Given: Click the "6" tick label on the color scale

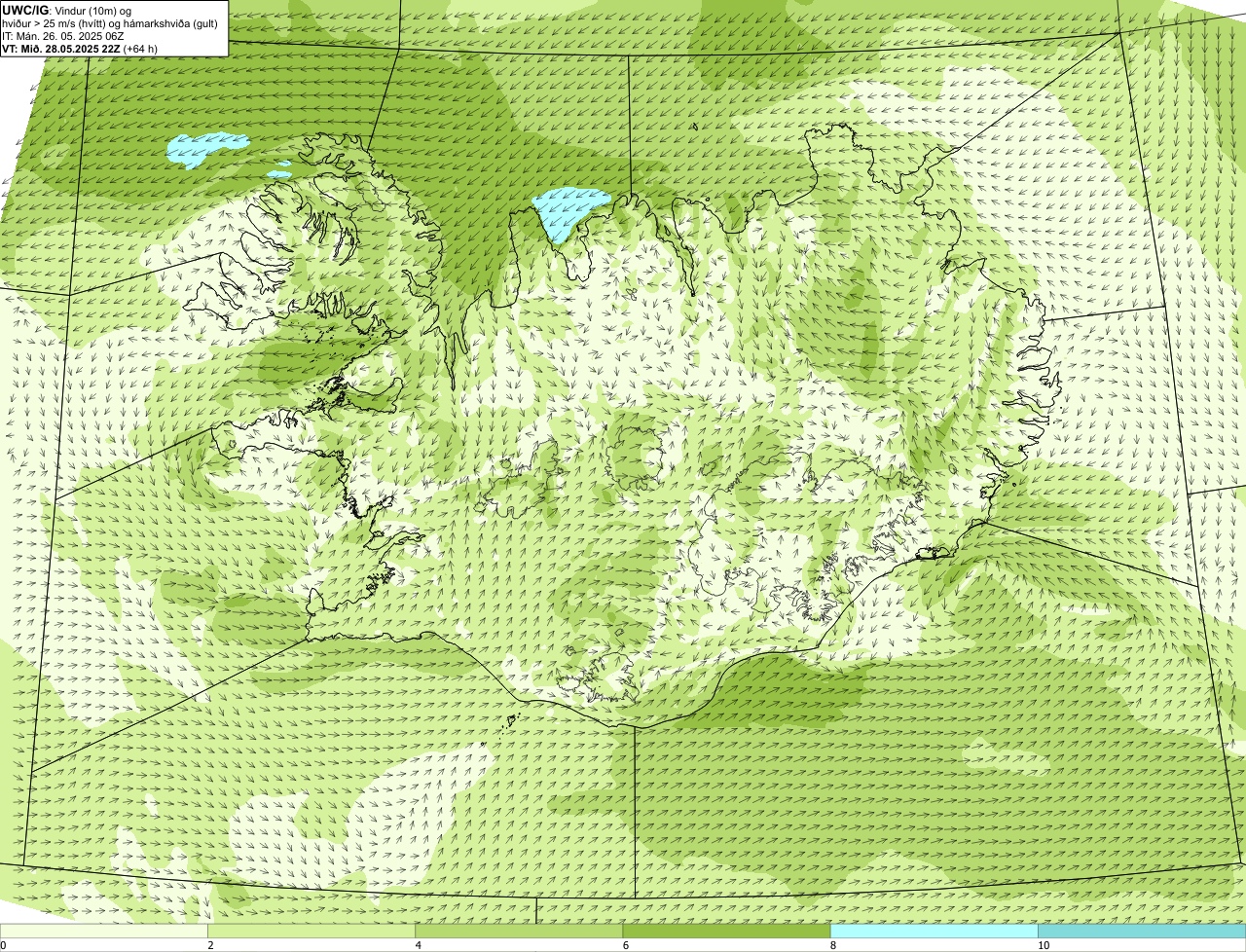Looking at the screenshot, I should pyautogui.click(x=626, y=945).
